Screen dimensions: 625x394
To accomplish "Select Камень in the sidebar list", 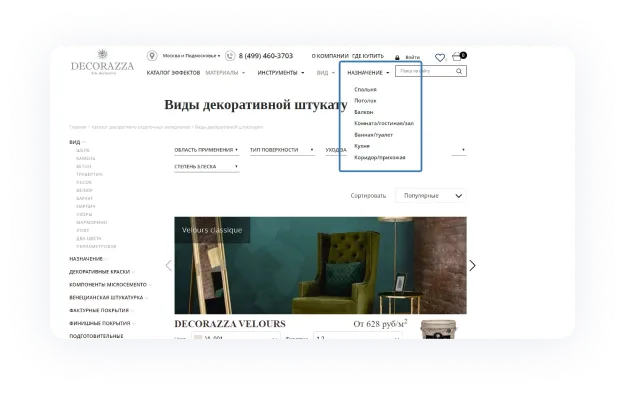I will (86, 158).
